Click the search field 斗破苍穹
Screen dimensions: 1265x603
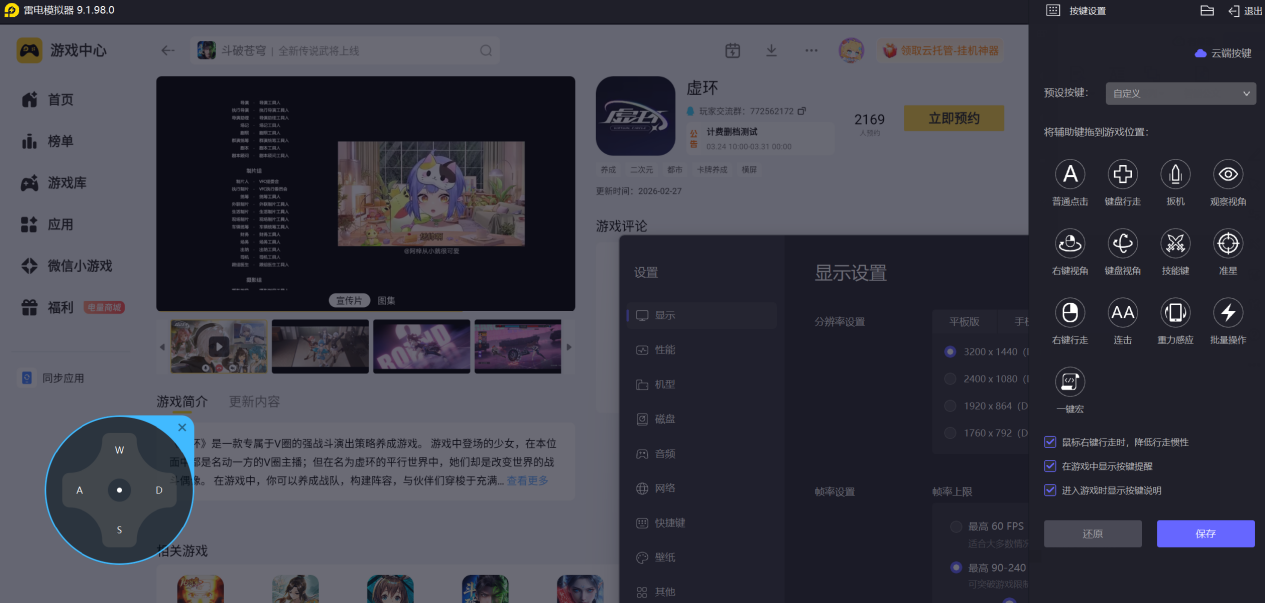346,50
